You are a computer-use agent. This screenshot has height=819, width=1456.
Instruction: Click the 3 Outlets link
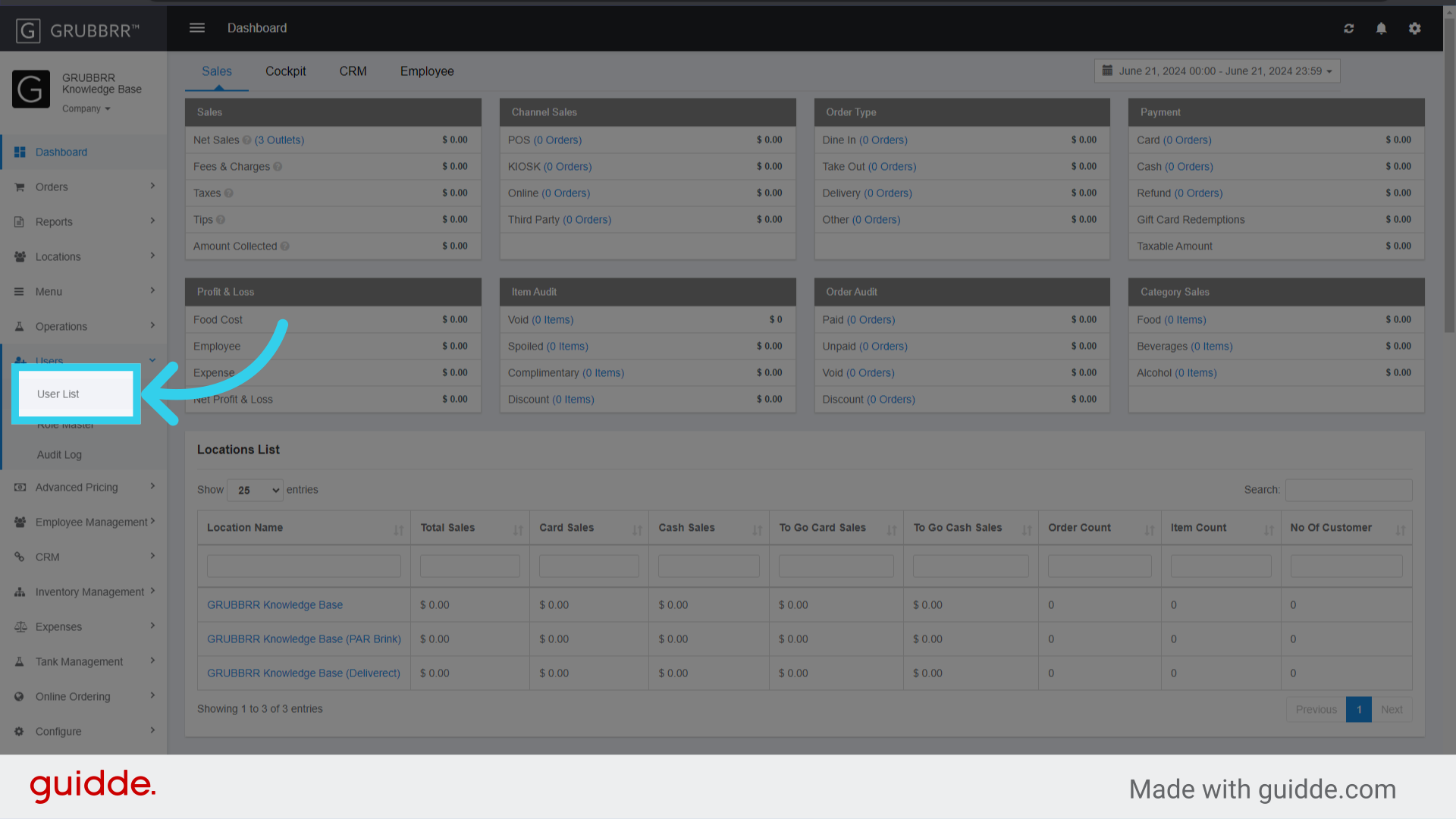[279, 140]
